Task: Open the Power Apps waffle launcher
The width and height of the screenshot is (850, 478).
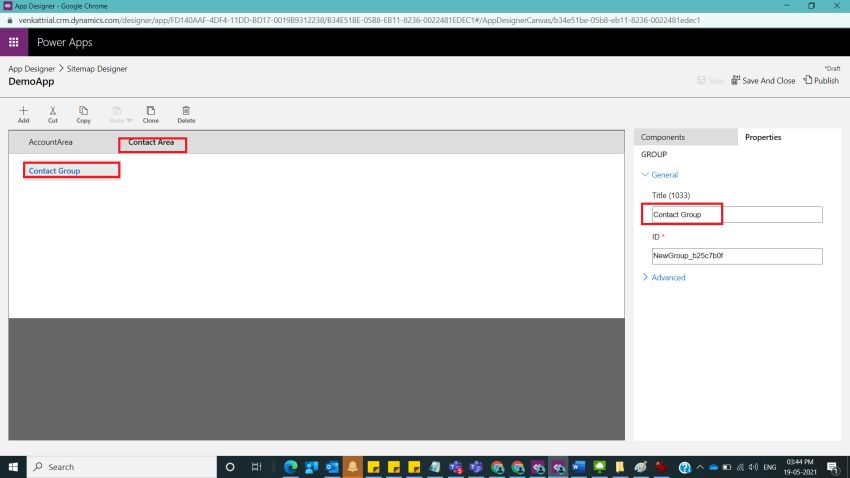Action: [14, 42]
